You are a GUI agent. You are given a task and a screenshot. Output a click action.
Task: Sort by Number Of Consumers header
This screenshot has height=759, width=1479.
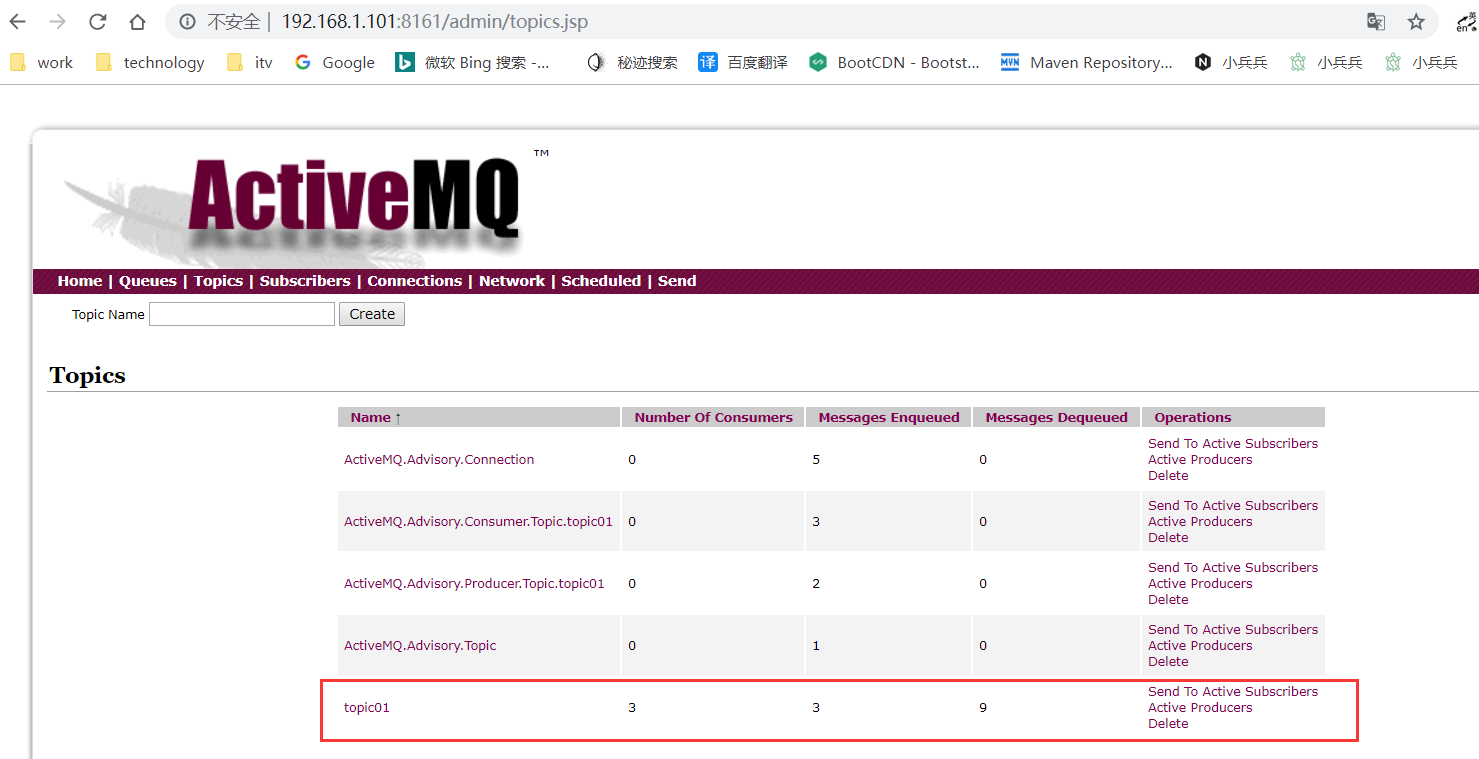pos(713,418)
